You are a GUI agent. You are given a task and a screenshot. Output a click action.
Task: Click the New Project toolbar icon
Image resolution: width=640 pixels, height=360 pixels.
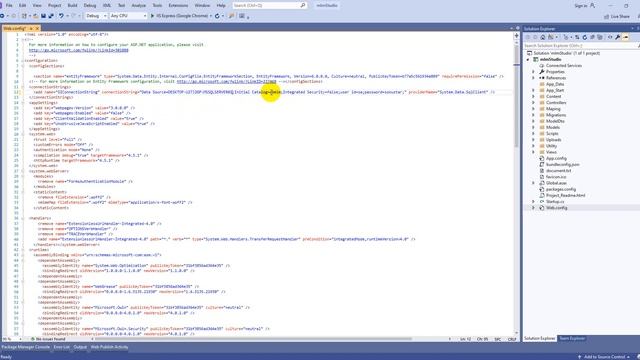(x=24, y=16)
